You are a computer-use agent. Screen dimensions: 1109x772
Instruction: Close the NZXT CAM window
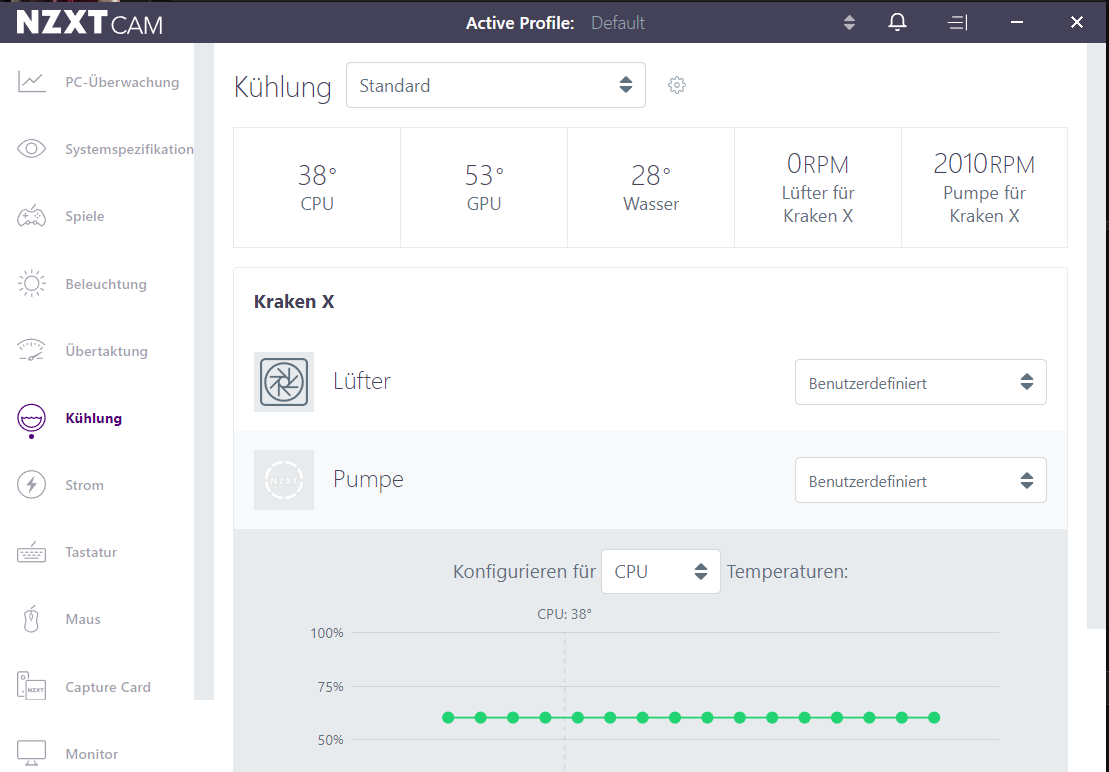(x=1076, y=23)
